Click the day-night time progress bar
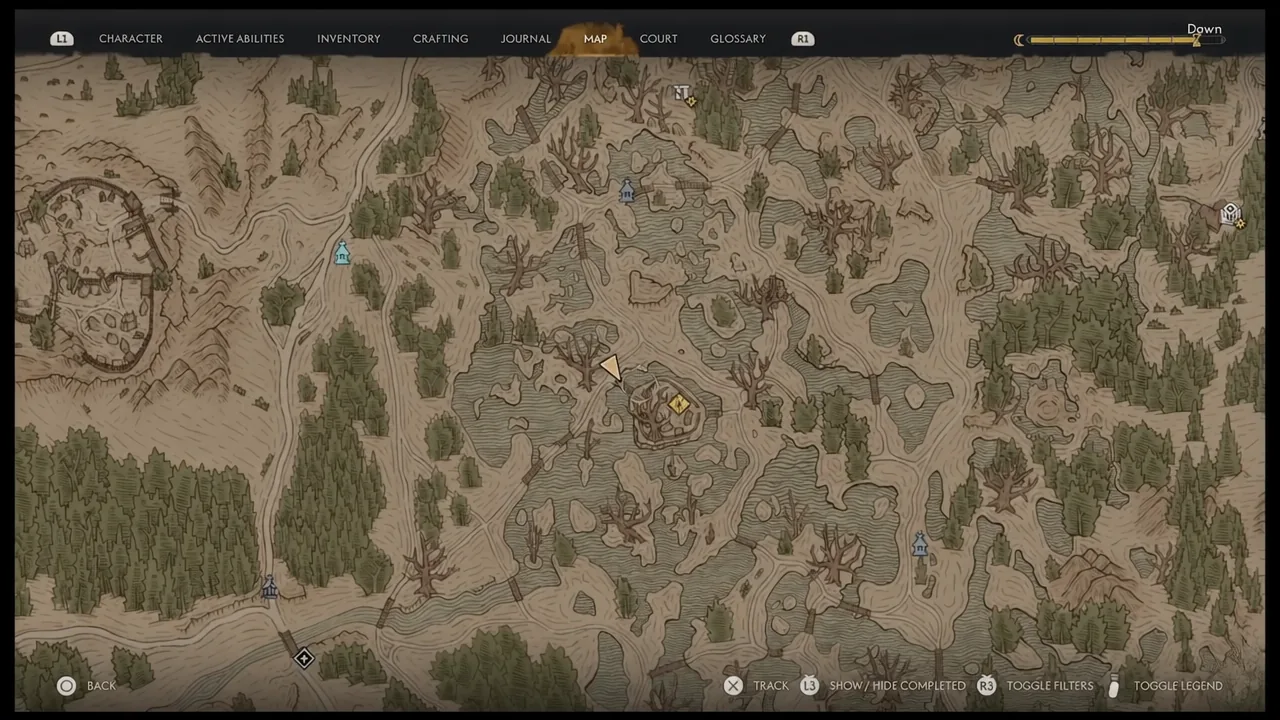This screenshot has height=720, width=1280. [1127, 40]
